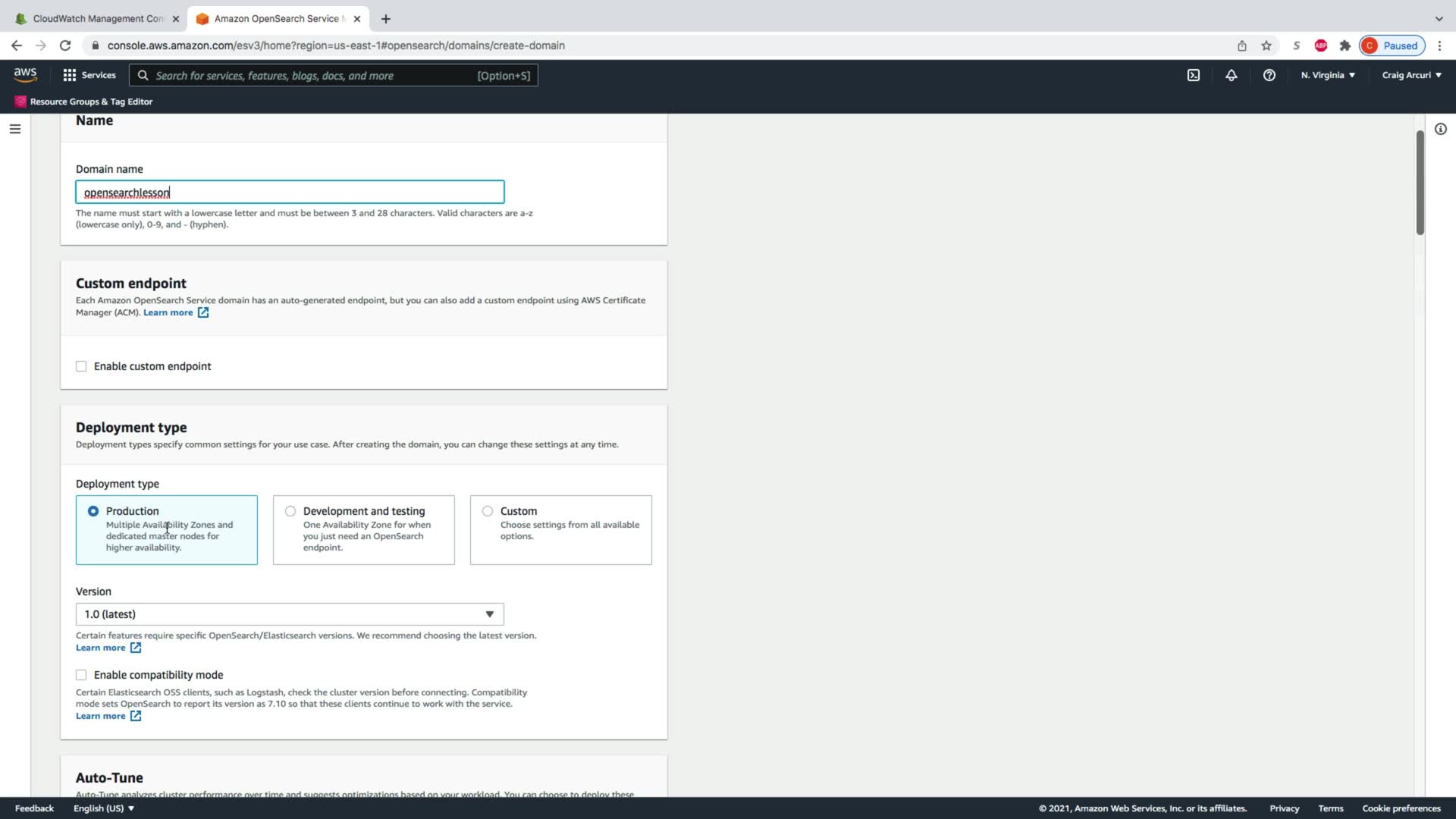This screenshot has width=1456, height=819.
Task: Open the AWS Services grid menu
Action: click(89, 75)
